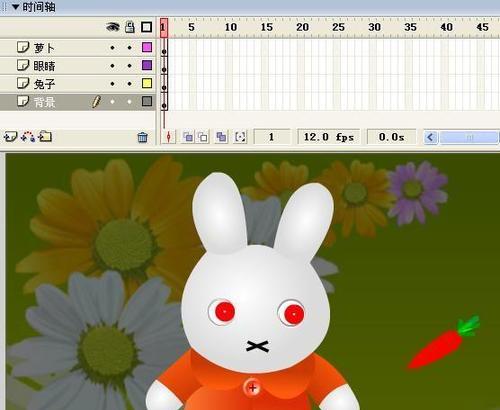This screenshot has width=500, height=410.
Task: Select the 背景 layer
Action: tap(77, 101)
